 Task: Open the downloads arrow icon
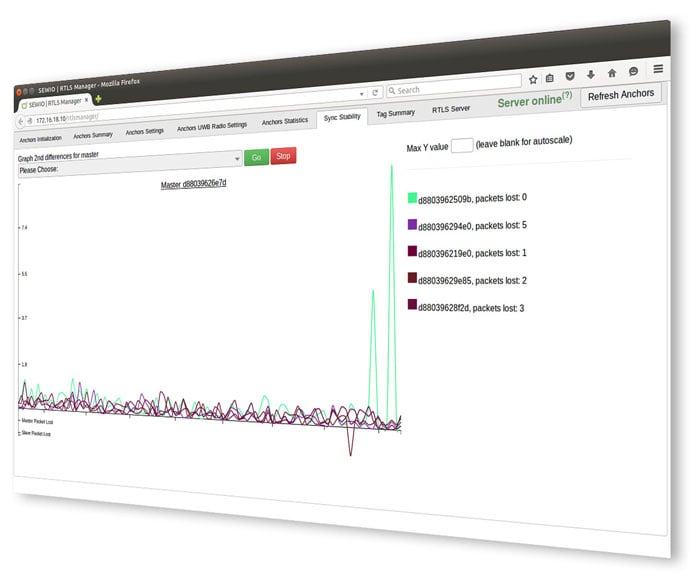point(591,75)
